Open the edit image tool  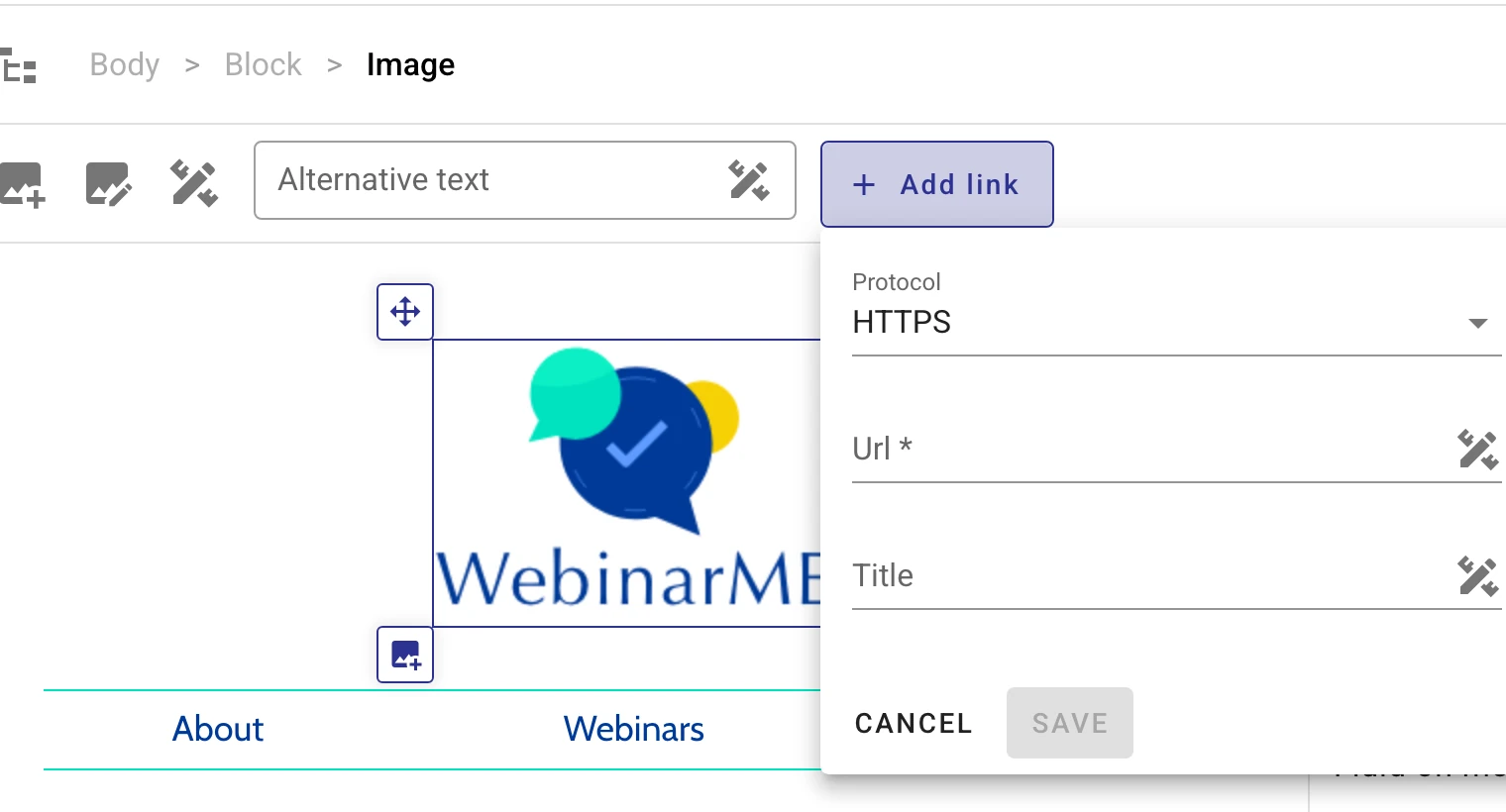pyautogui.click(x=108, y=183)
